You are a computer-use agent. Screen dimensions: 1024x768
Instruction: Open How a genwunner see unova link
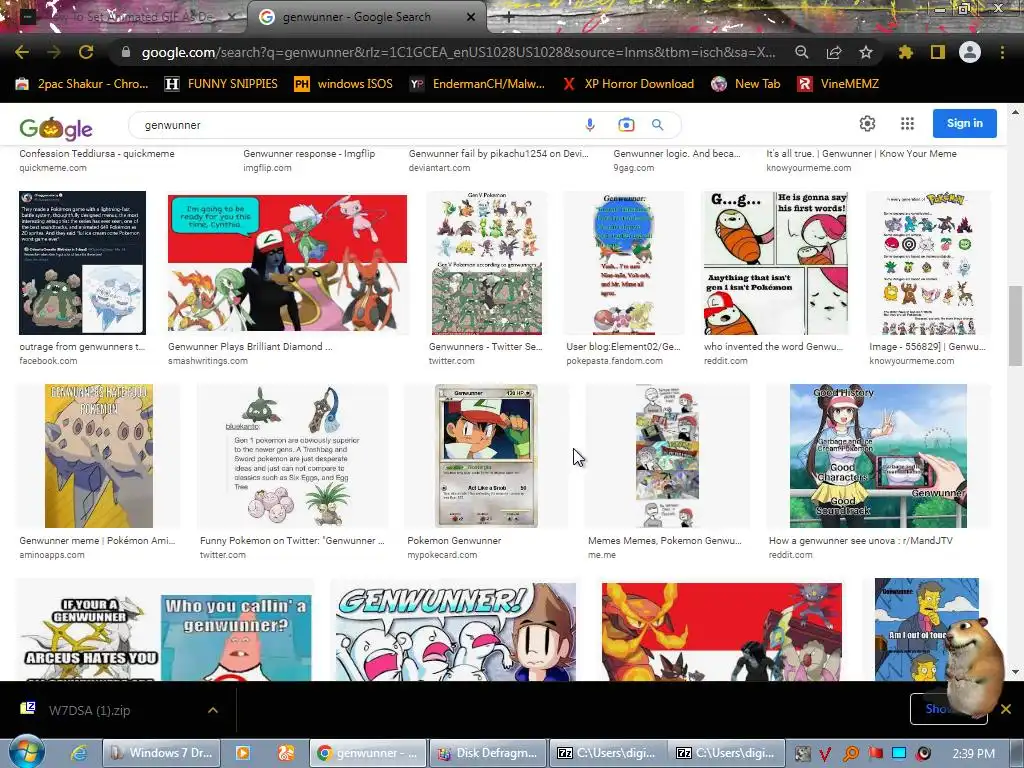(x=861, y=541)
